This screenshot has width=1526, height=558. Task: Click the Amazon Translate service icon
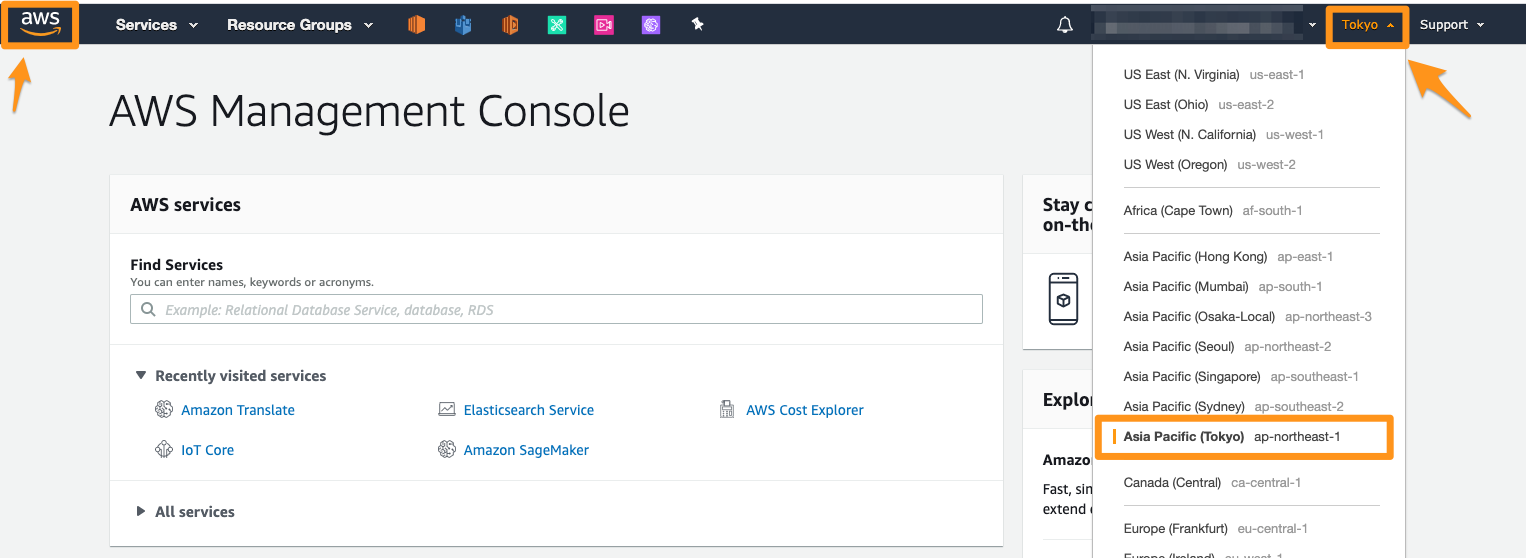(x=164, y=410)
